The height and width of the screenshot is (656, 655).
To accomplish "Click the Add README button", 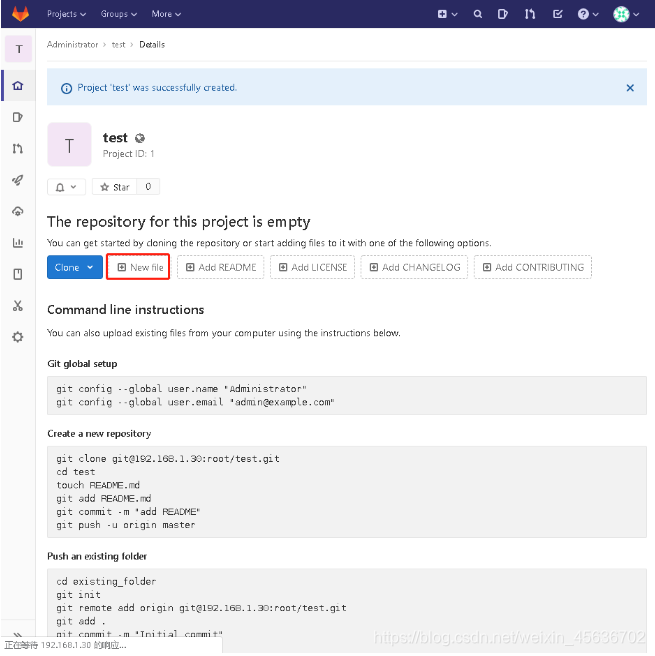I will [220, 267].
